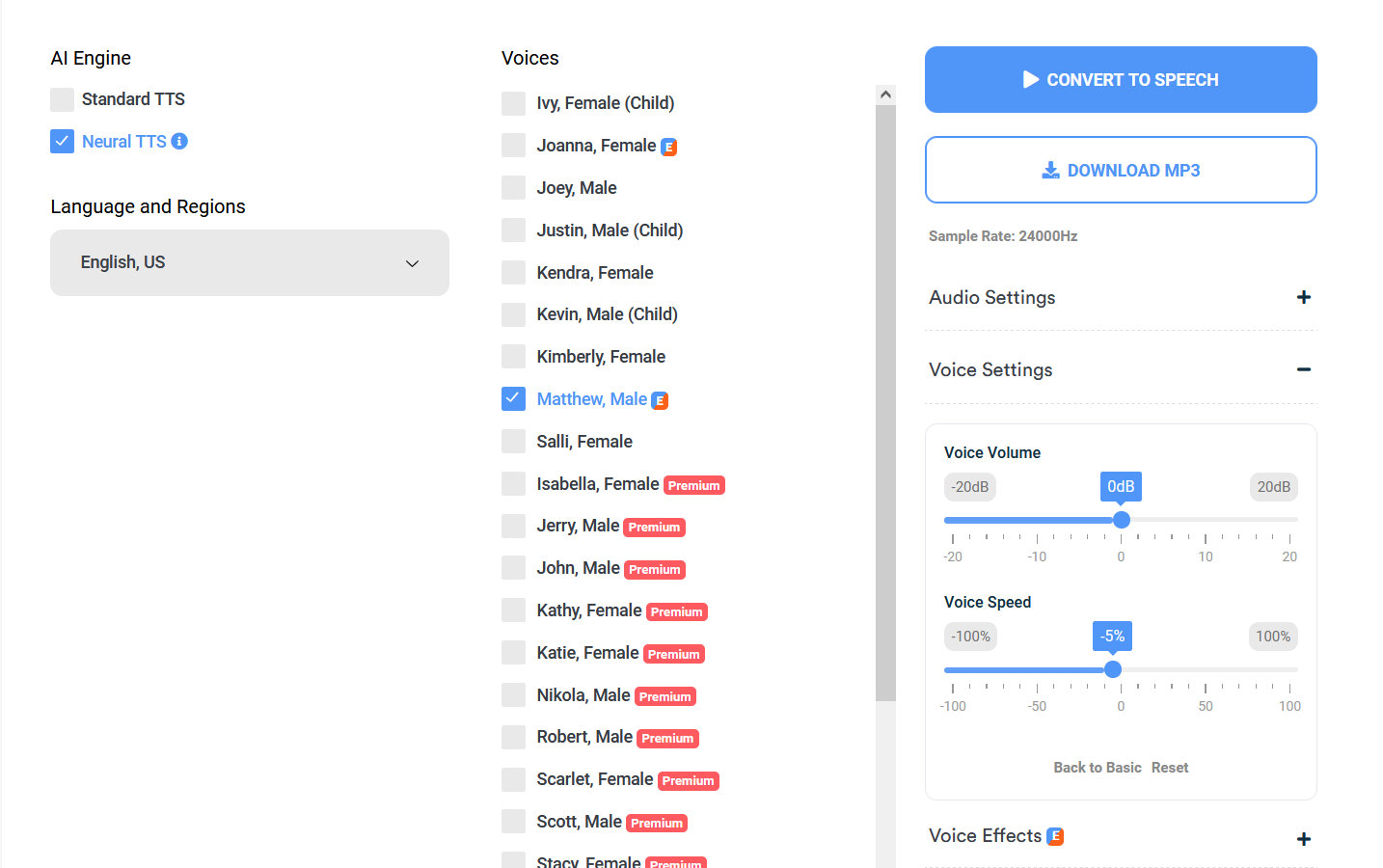Click the E badge beside Voice Effects
Image resolution: width=1383 pixels, height=868 pixels.
pos(1055,836)
